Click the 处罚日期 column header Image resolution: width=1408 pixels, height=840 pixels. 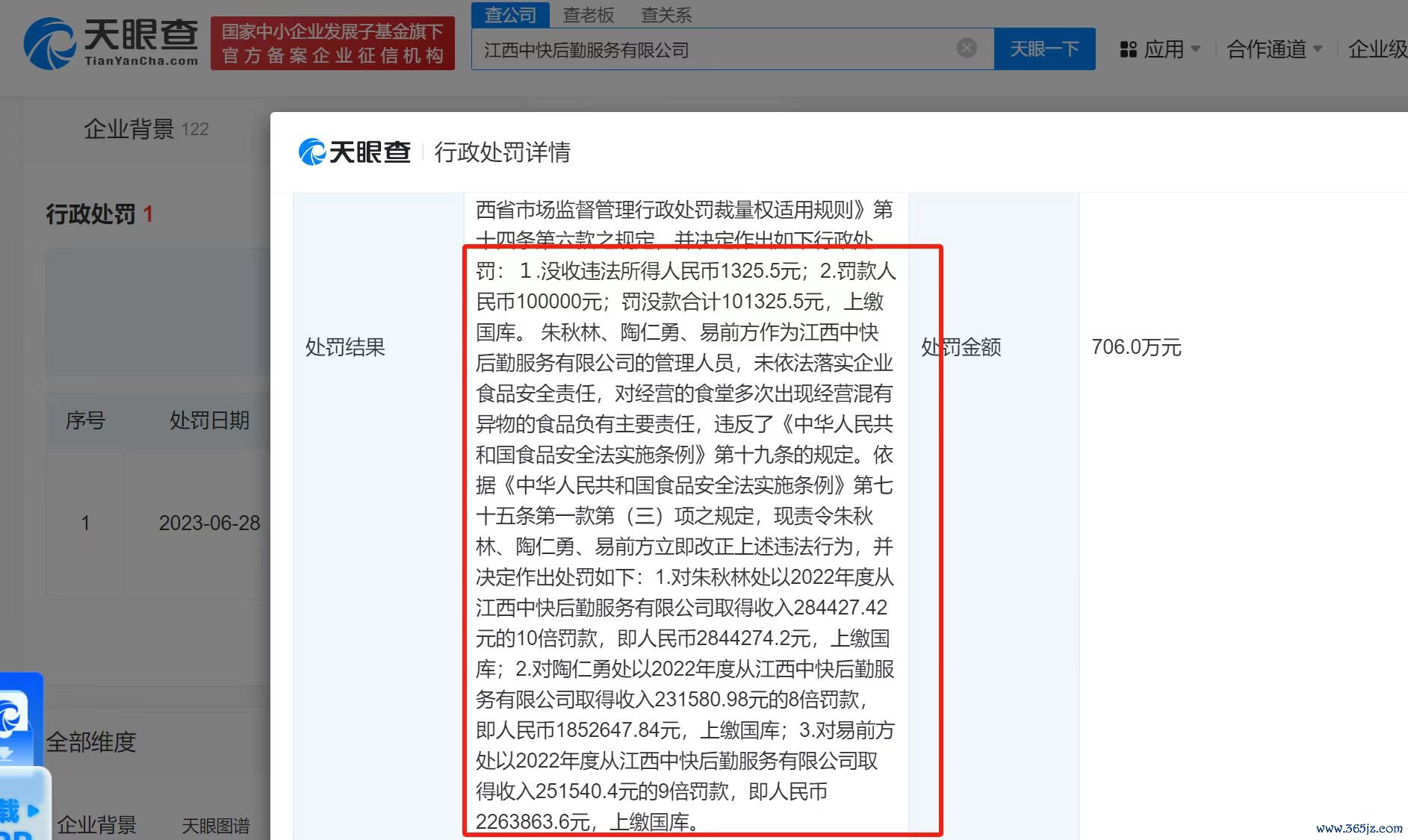tap(209, 420)
